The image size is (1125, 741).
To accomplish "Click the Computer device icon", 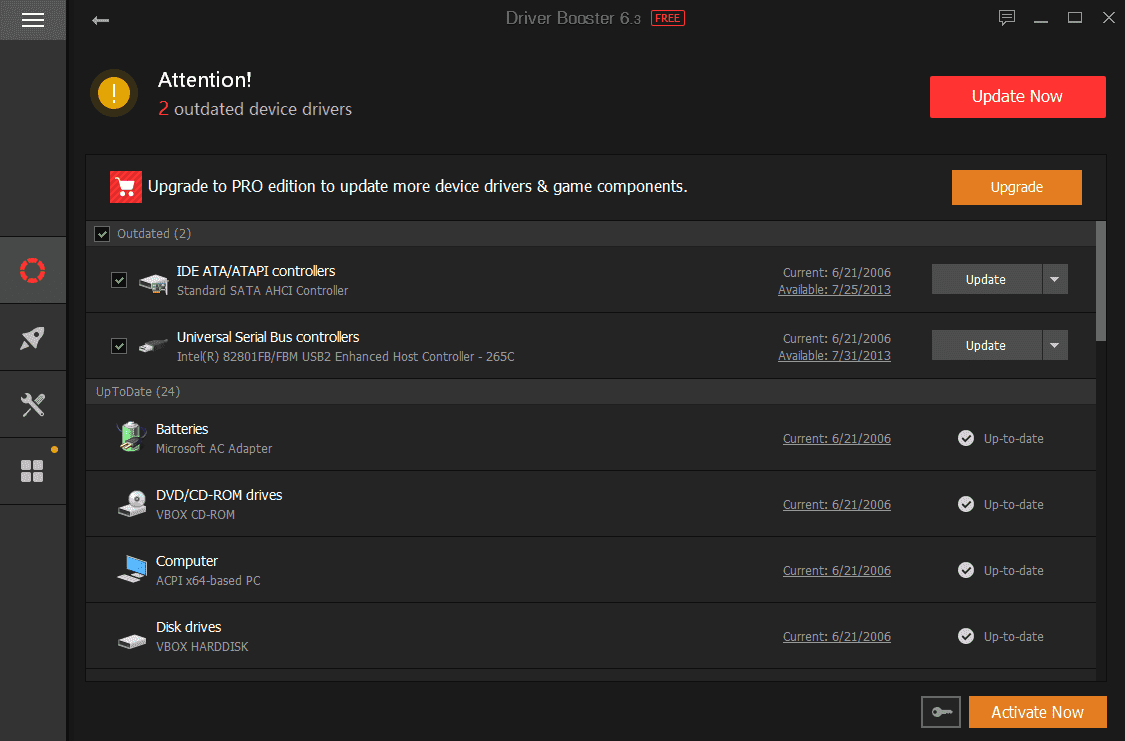I will (x=133, y=570).
